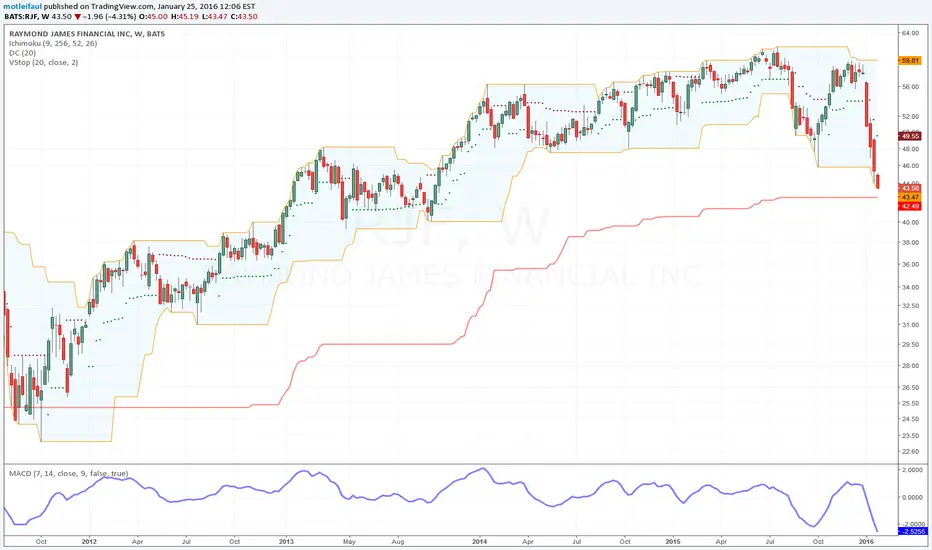Image resolution: width=932 pixels, height=550 pixels.
Task: Click the 38.00 price axis label
Action: (x=910, y=243)
